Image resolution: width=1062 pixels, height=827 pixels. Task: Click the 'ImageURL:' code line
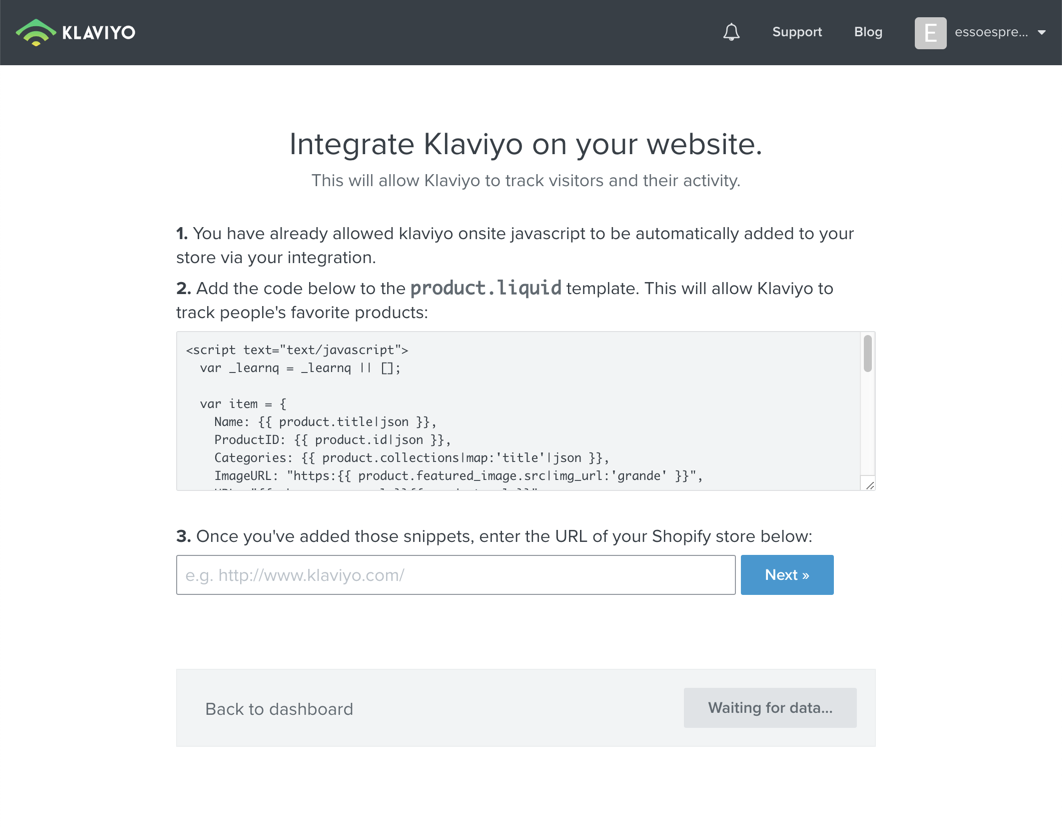[x=459, y=475]
